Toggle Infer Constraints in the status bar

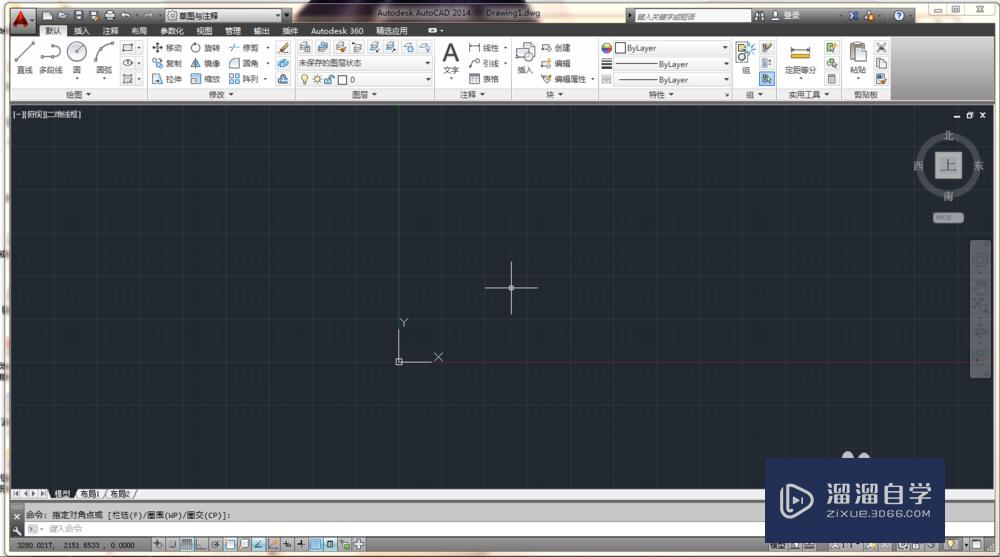tap(158, 544)
